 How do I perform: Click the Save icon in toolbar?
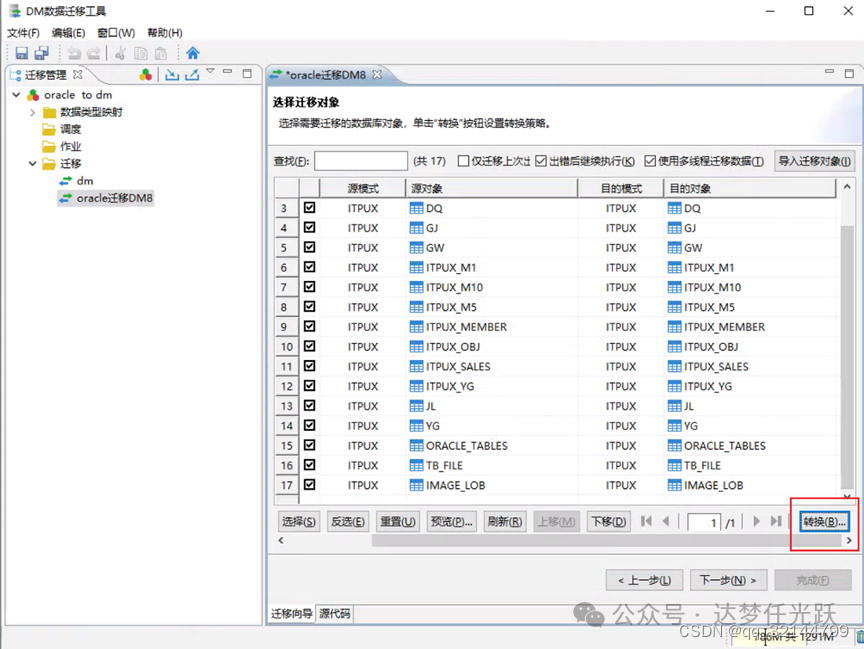pos(21,53)
